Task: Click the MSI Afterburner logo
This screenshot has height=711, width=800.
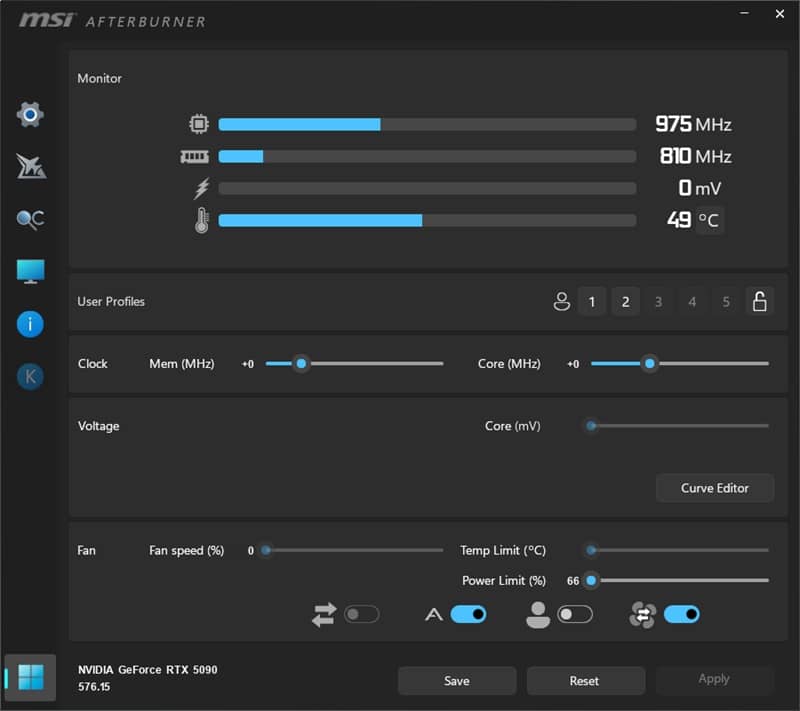Action: point(112,21)
